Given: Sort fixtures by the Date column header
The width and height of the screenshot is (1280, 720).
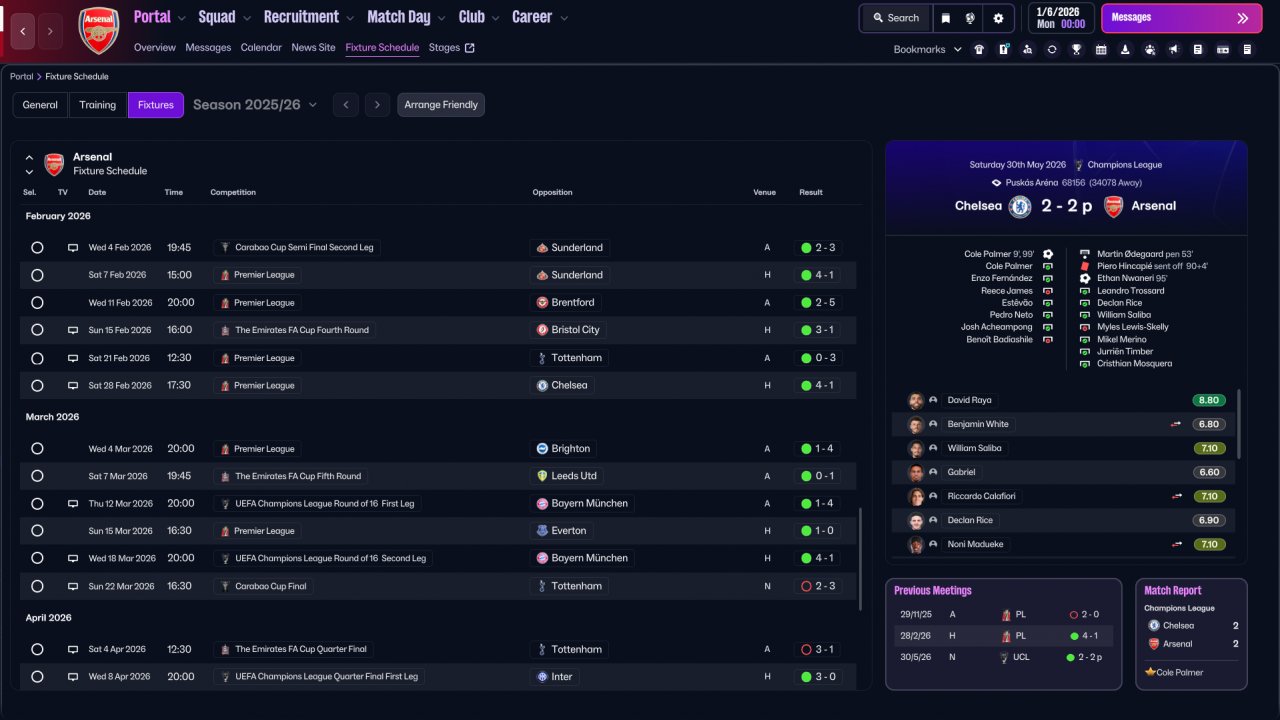Looking at the screenshot, I should 97,192.
